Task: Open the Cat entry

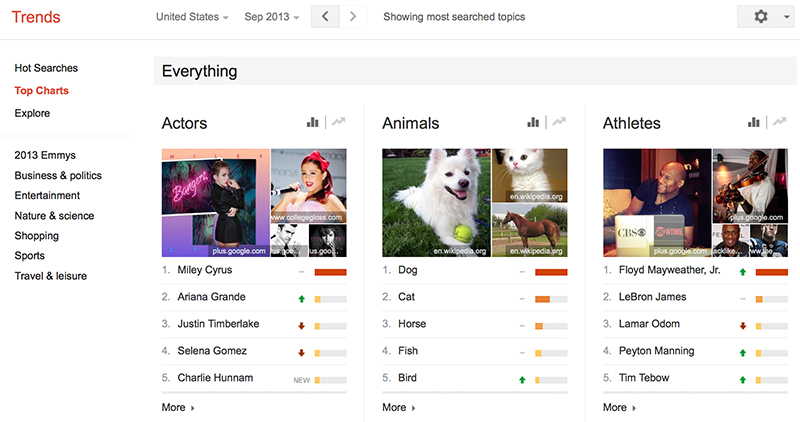Action: point(406,296)
